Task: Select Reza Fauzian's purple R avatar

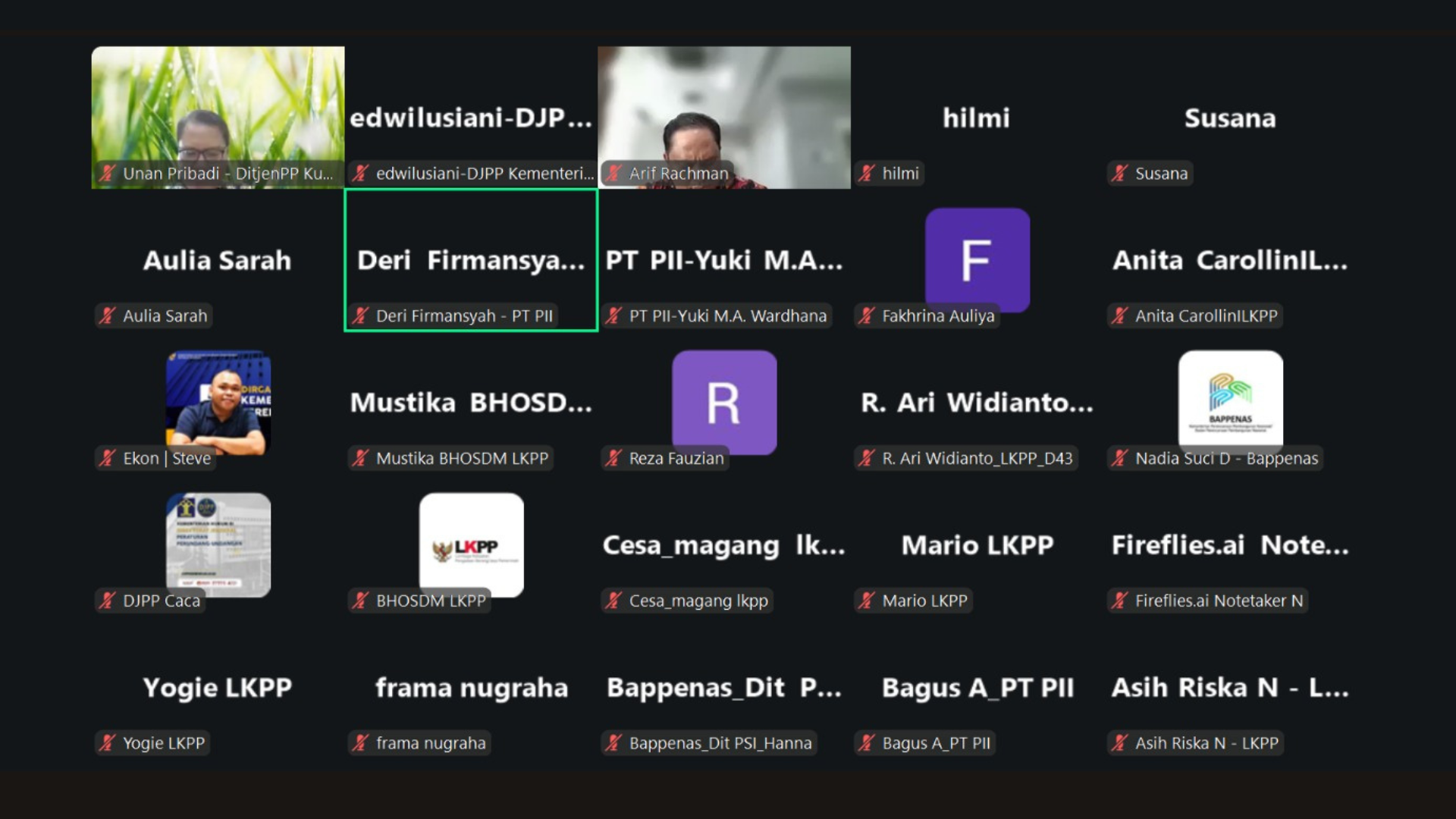Action: (723, 400)
